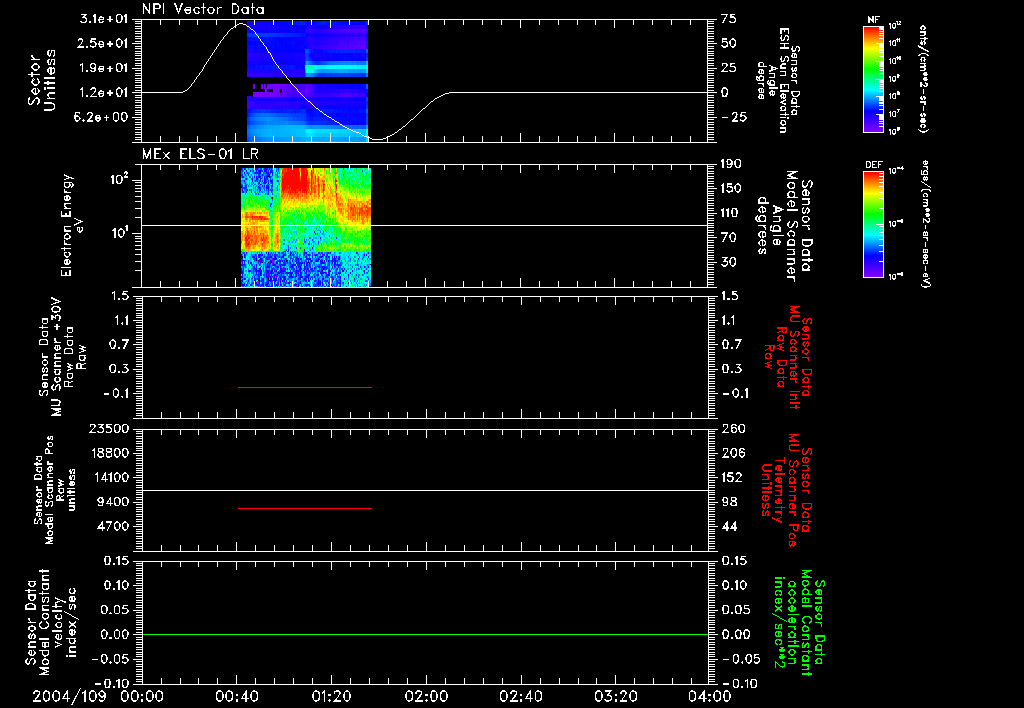Click the "03:20" time axis label
The height and width of the screenshot is (708, 1024).
pyautogui.click(x=616, y=697)
